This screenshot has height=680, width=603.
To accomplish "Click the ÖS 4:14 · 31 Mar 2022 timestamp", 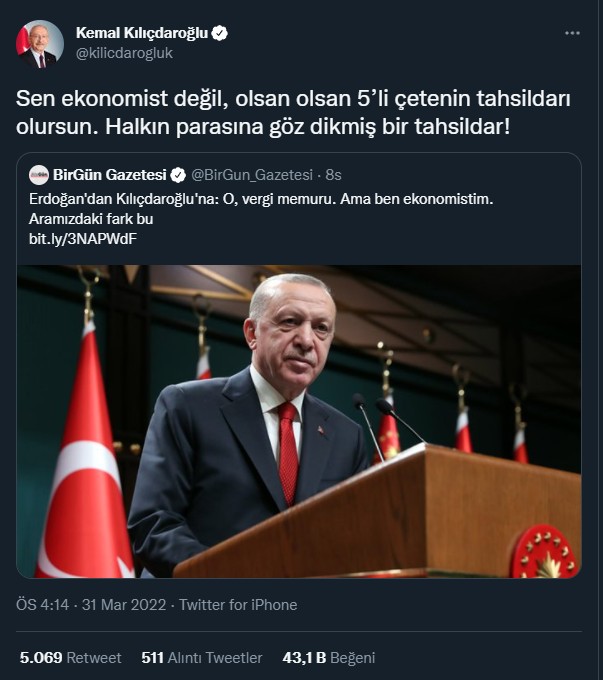I will pos(91,605).
